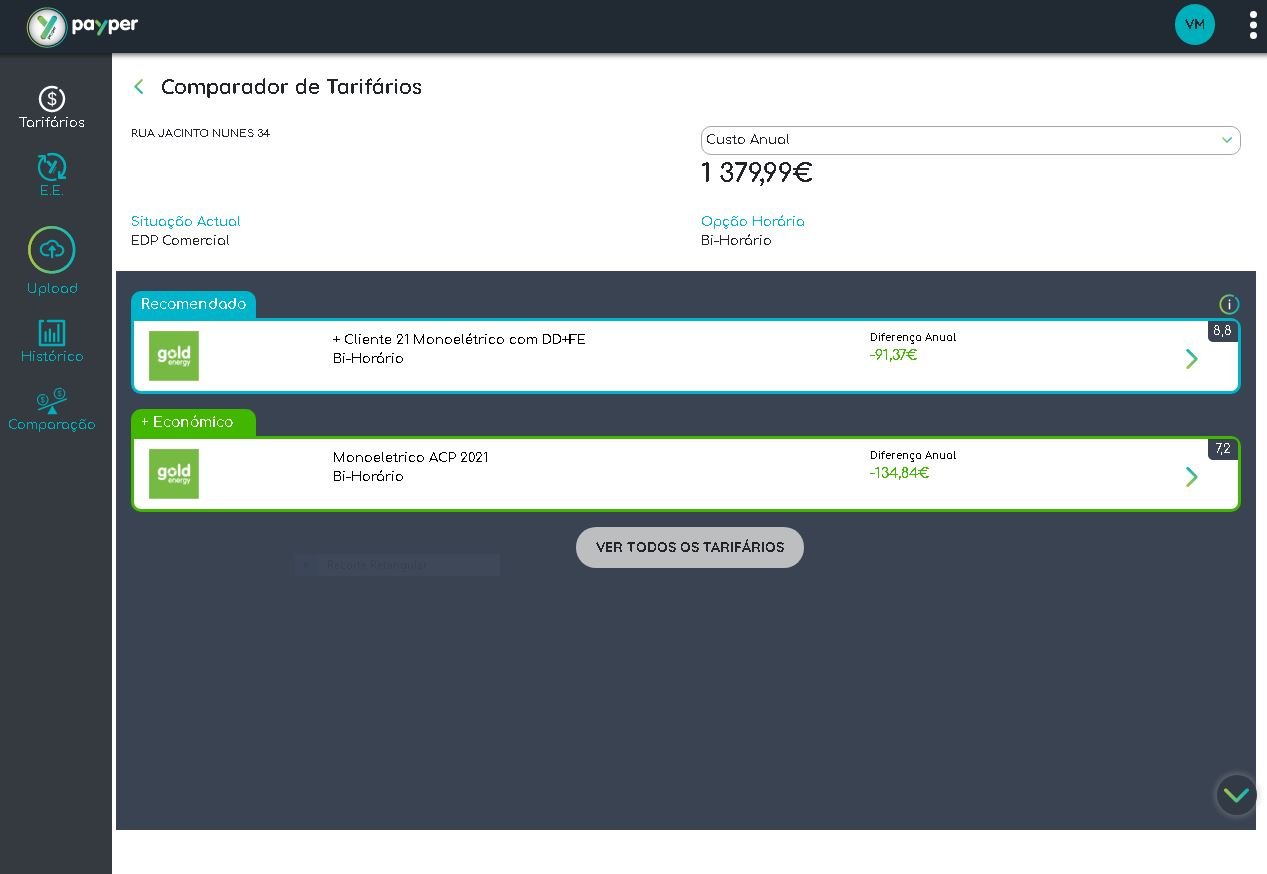Click the round scroll-down chevron button
Screen dimensions: 1267x874
(x=1236, y=795)
